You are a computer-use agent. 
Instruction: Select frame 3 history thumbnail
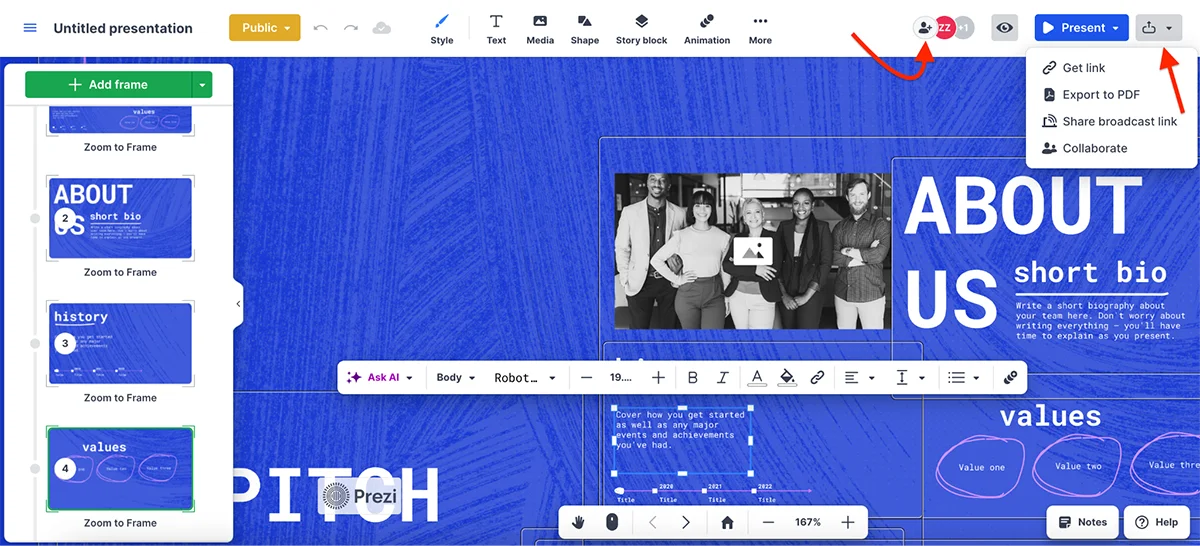pos(120,344)
